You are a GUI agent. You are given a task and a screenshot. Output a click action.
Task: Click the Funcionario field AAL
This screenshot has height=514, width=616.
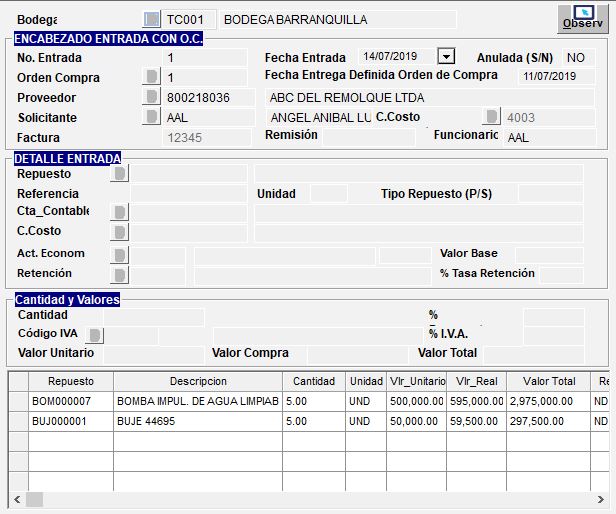[549, 138]
